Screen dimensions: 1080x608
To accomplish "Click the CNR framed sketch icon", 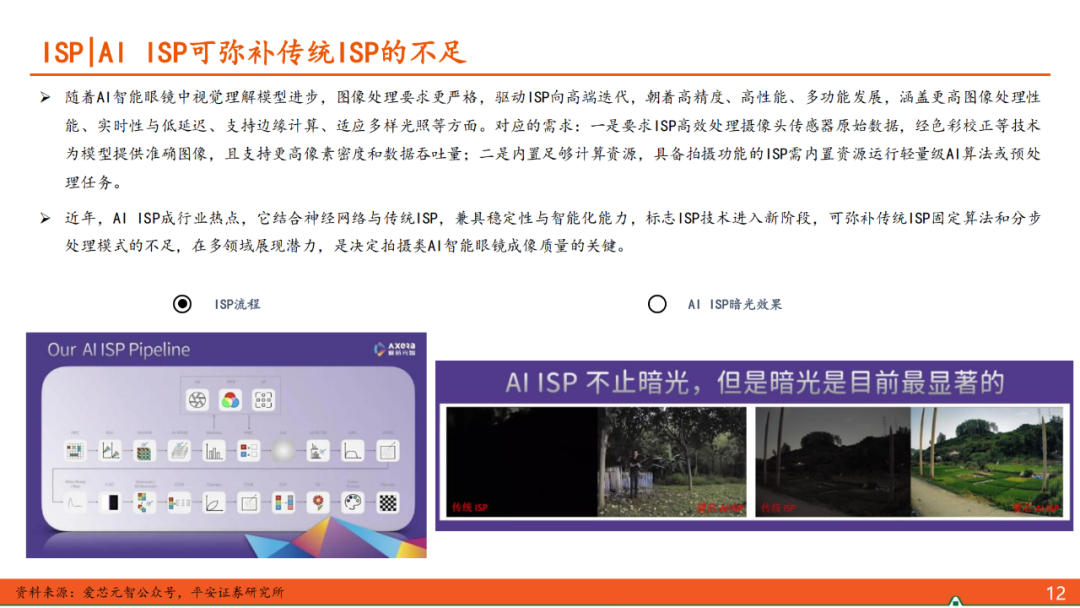I will pos(249,503).
